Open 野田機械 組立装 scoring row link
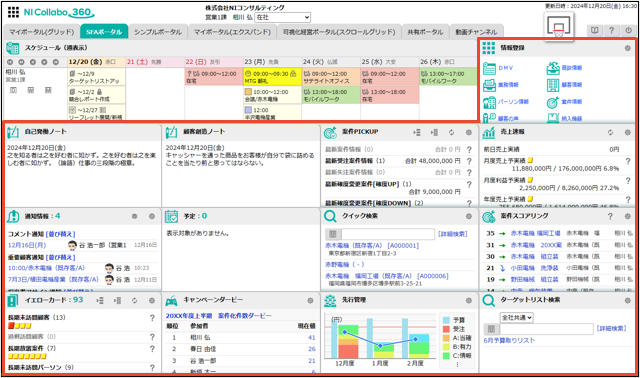This screenshot has height=378, width=640. 534,279
